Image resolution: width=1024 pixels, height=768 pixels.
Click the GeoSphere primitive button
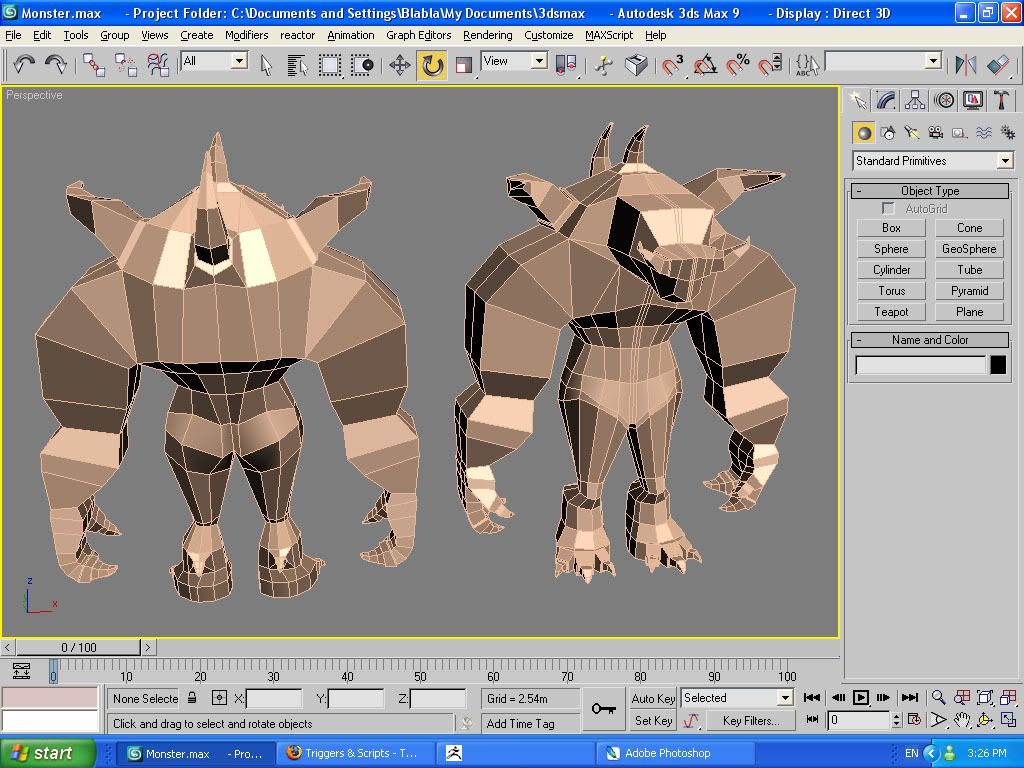click(x=969, y=249)
